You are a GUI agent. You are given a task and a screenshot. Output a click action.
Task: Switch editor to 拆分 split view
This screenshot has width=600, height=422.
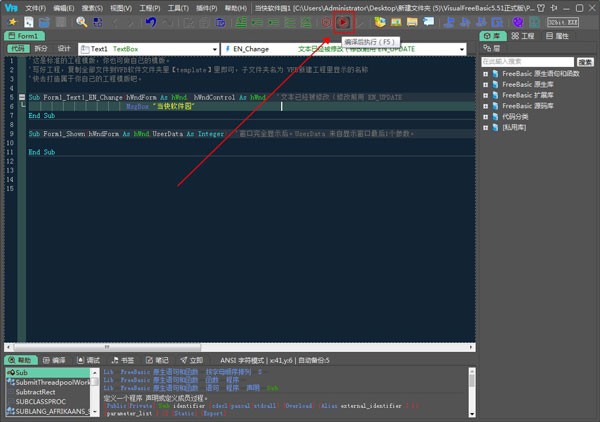click(x=40, y=48)
